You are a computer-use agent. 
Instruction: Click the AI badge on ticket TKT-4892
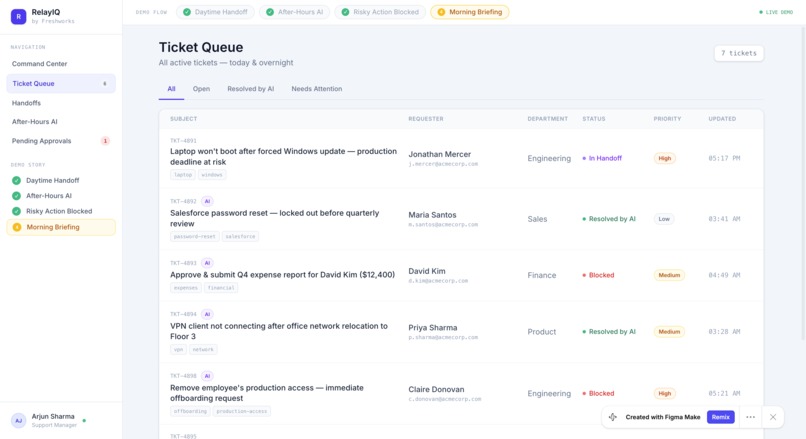tap(207, 202)
